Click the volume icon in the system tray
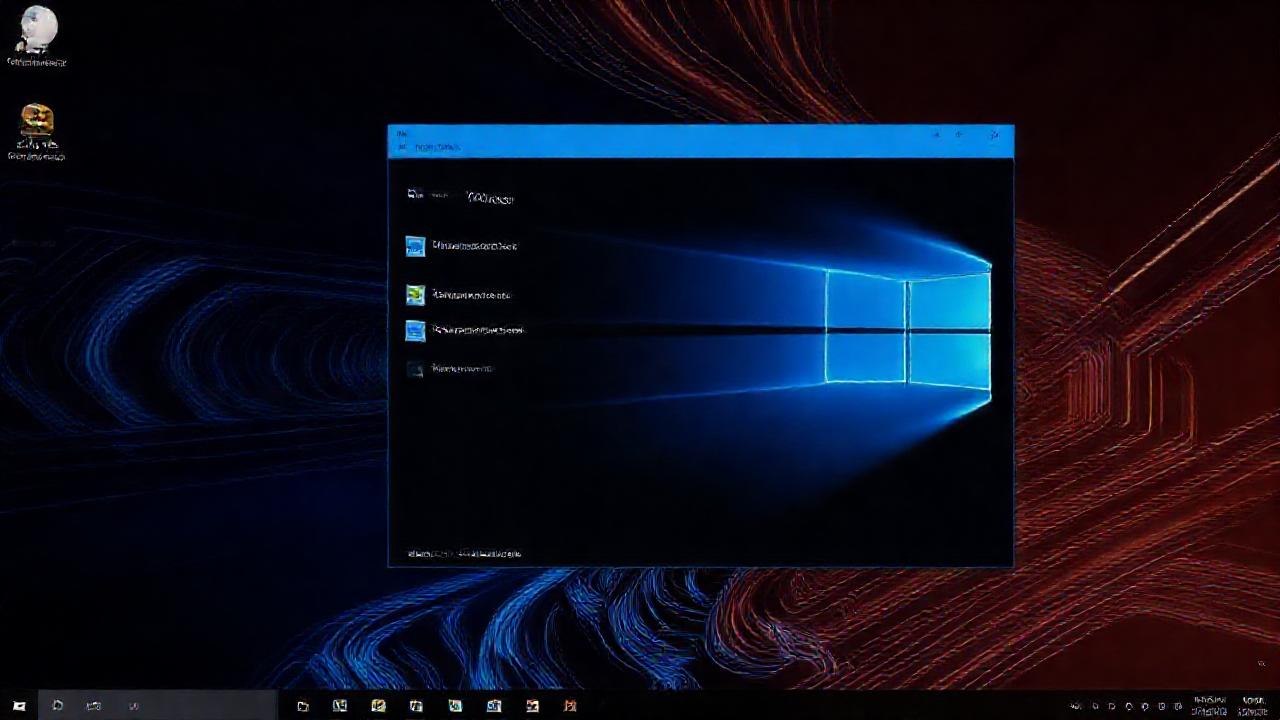The image size is (1280, 720). [1144, 706]
